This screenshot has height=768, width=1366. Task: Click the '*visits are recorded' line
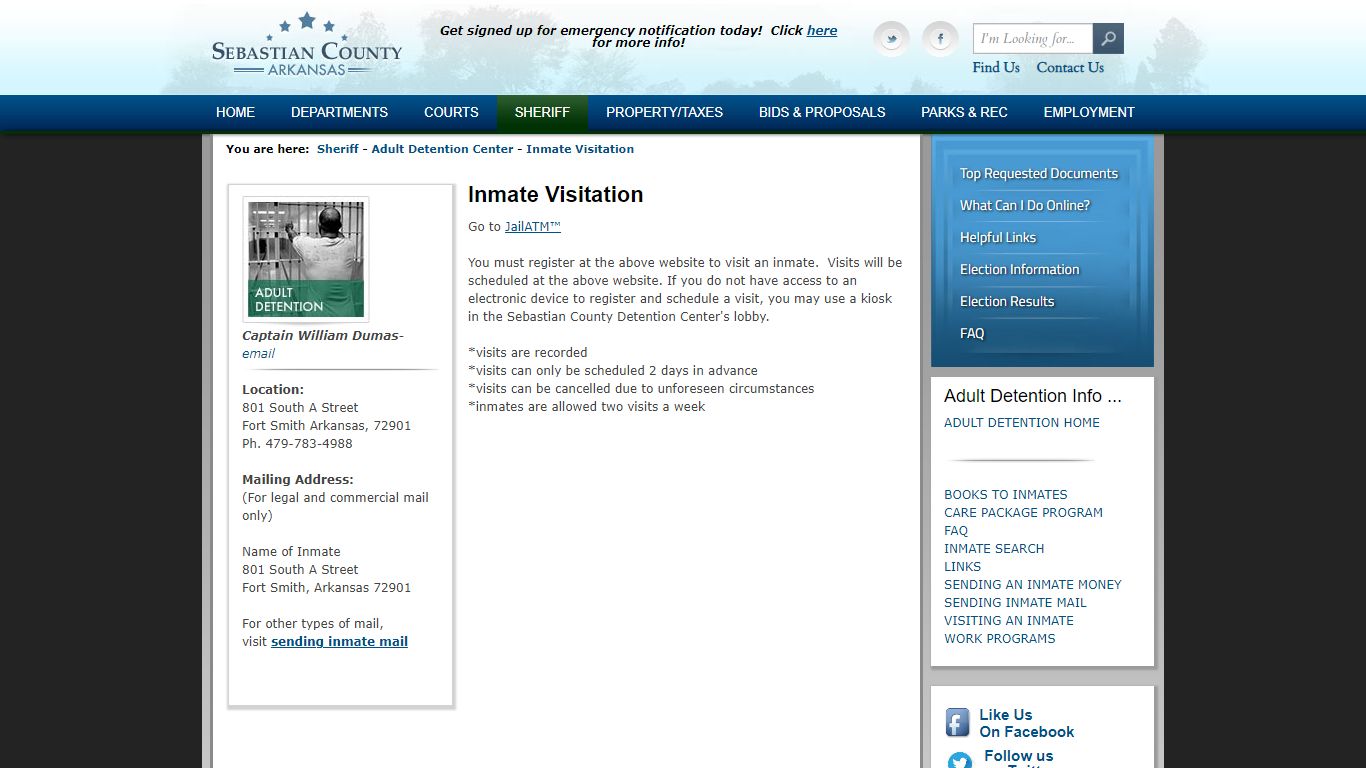click(528, 353)
